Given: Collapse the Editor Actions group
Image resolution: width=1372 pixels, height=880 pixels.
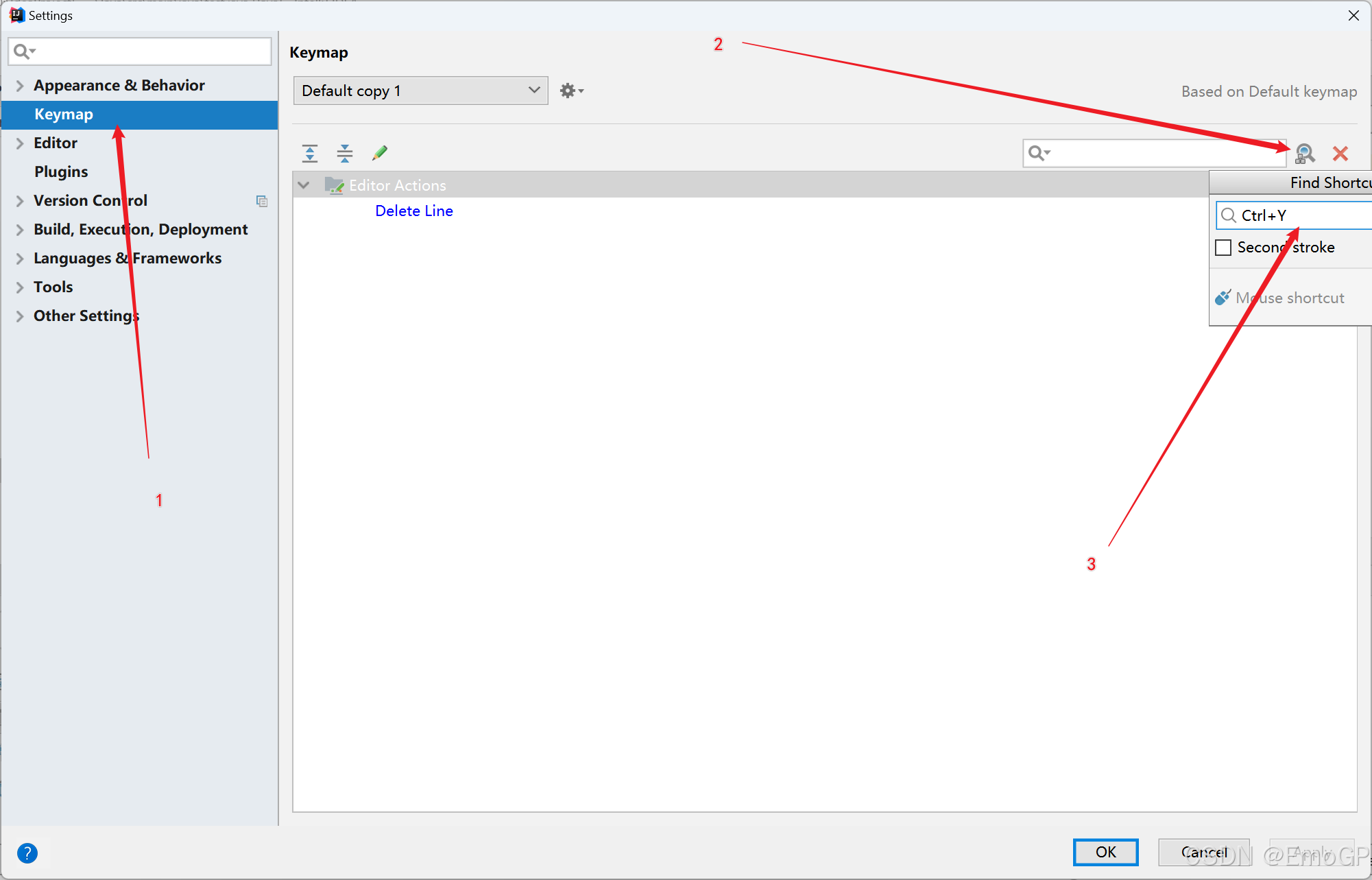Looking at the screenshot, I should [304, 185].
